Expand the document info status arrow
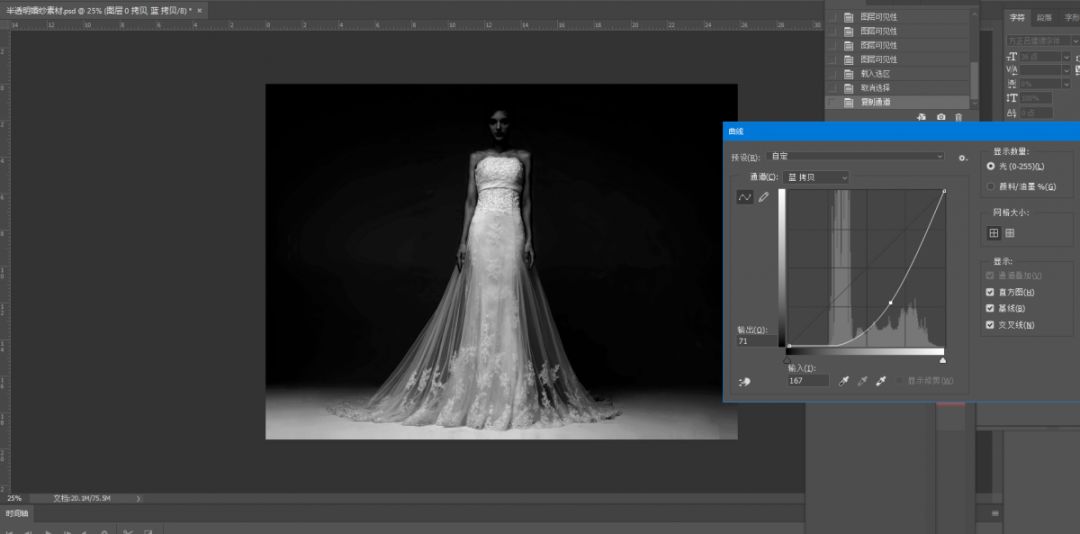This screenshot has height=534, width=1080. coord(138,498)
